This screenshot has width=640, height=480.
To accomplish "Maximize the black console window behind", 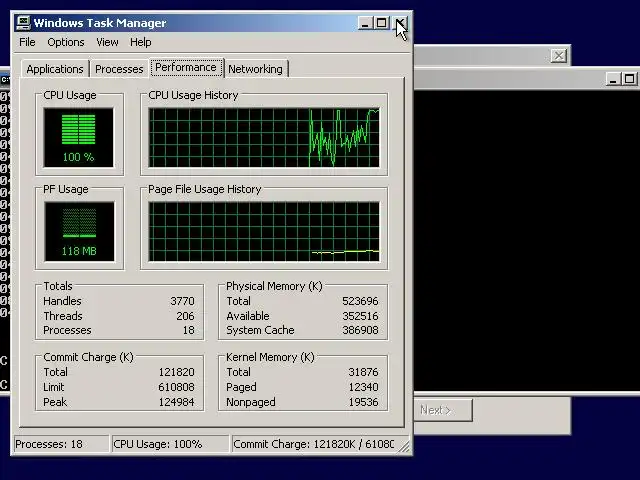I will [x=629, y=79].
